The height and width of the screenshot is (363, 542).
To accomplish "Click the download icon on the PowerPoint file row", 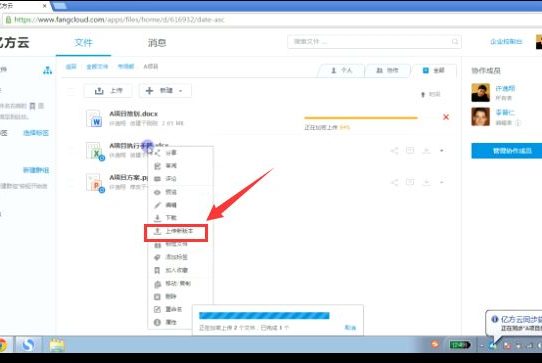I will pyautogui.click(x=427, y=182).
